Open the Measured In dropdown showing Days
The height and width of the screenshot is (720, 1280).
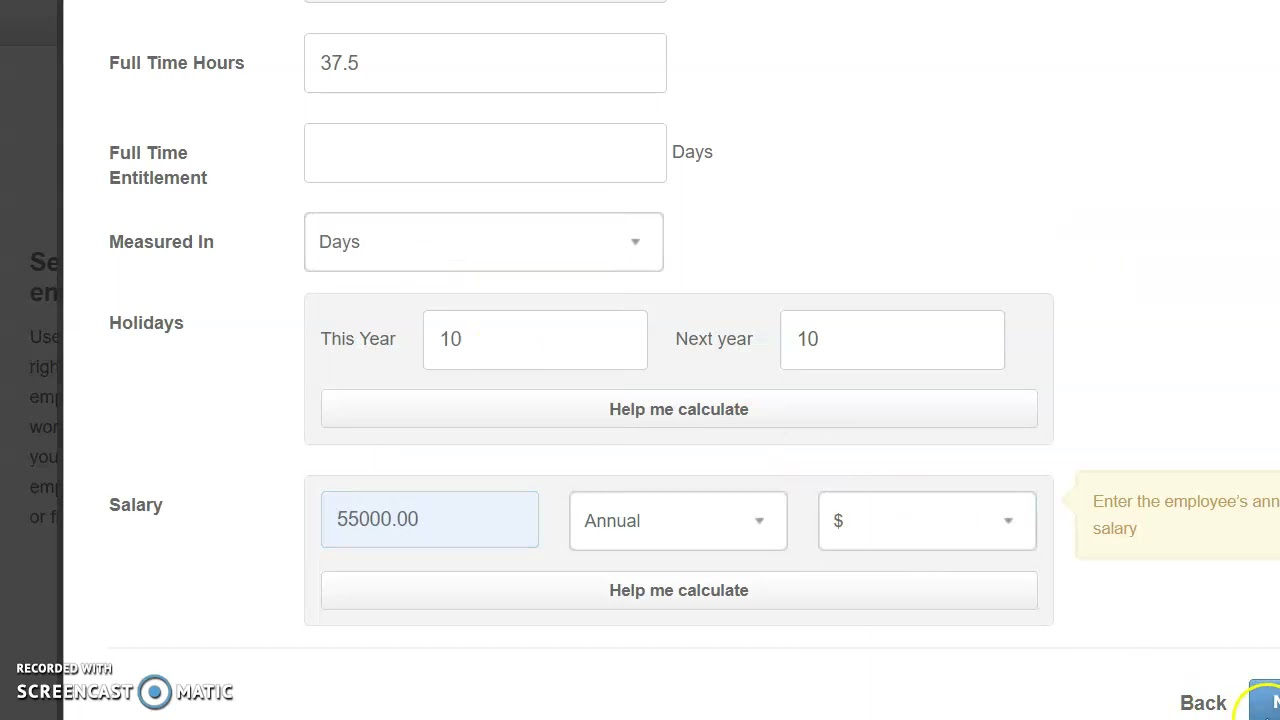point(484,242)
